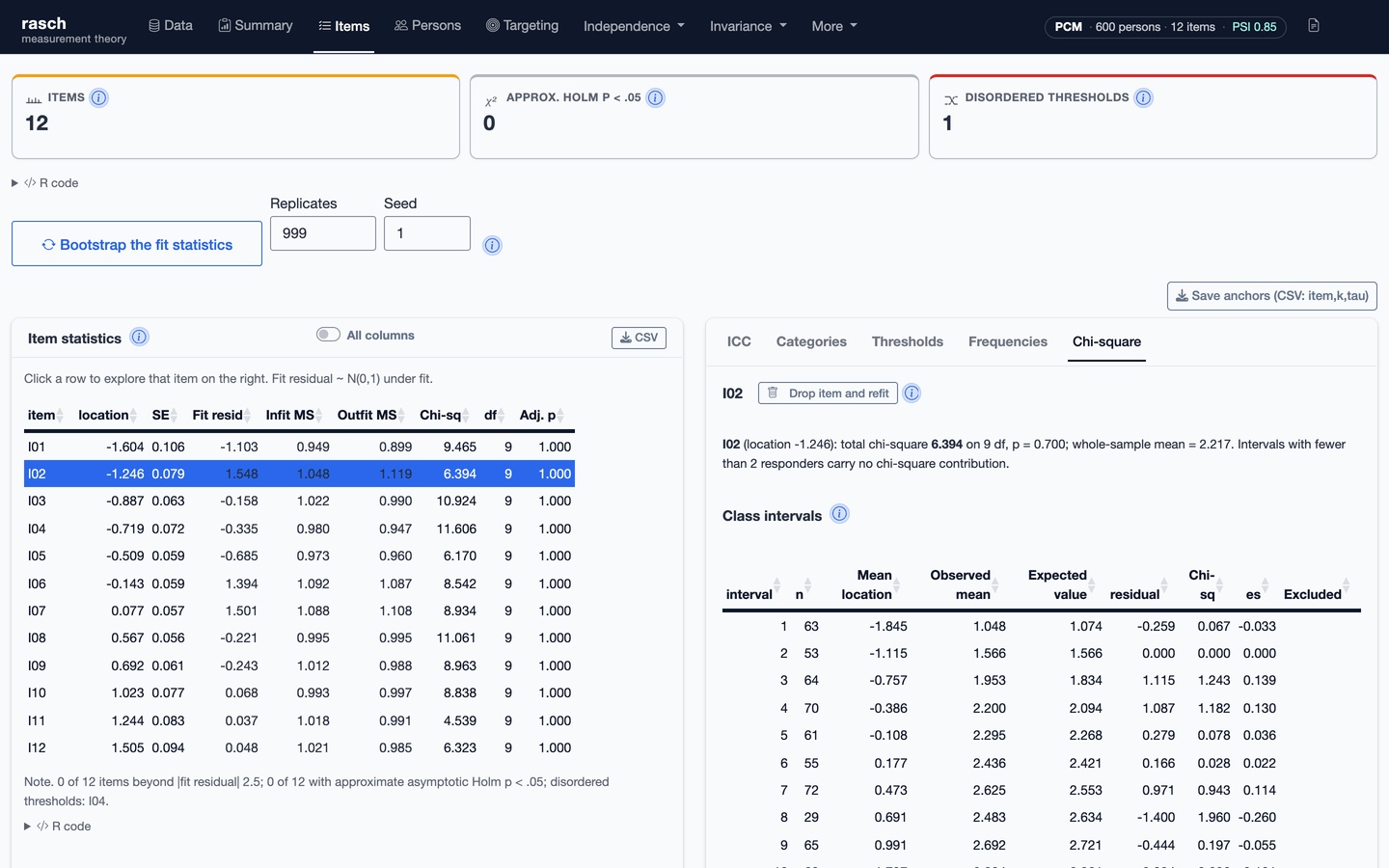Click the Seed input field
Image resolution: width=1389 pixels, height=868 pixels.
(x=427, y=233)
